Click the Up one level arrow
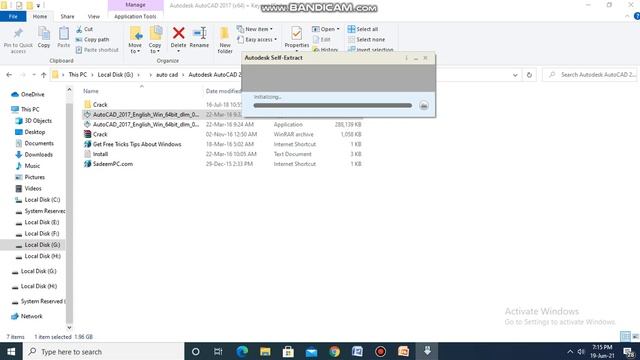 click(x=44, y=75)
